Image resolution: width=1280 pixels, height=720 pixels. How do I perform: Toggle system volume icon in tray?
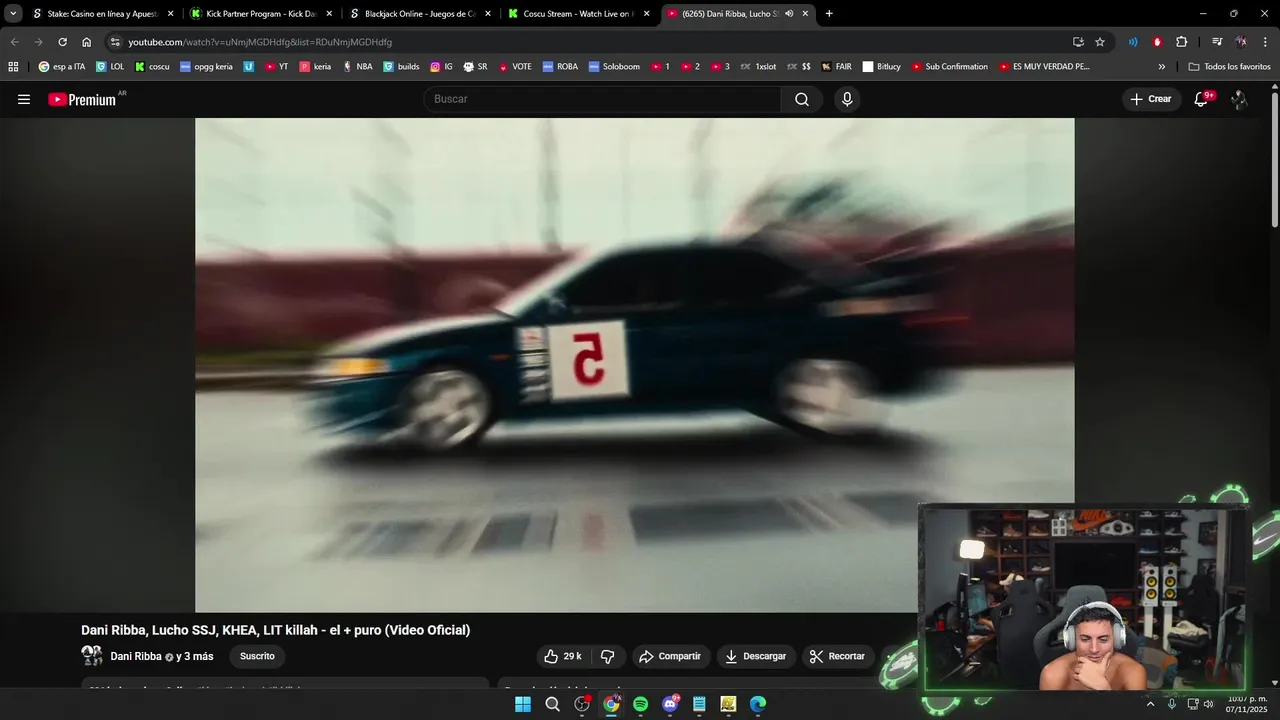tap(1208, 704)
